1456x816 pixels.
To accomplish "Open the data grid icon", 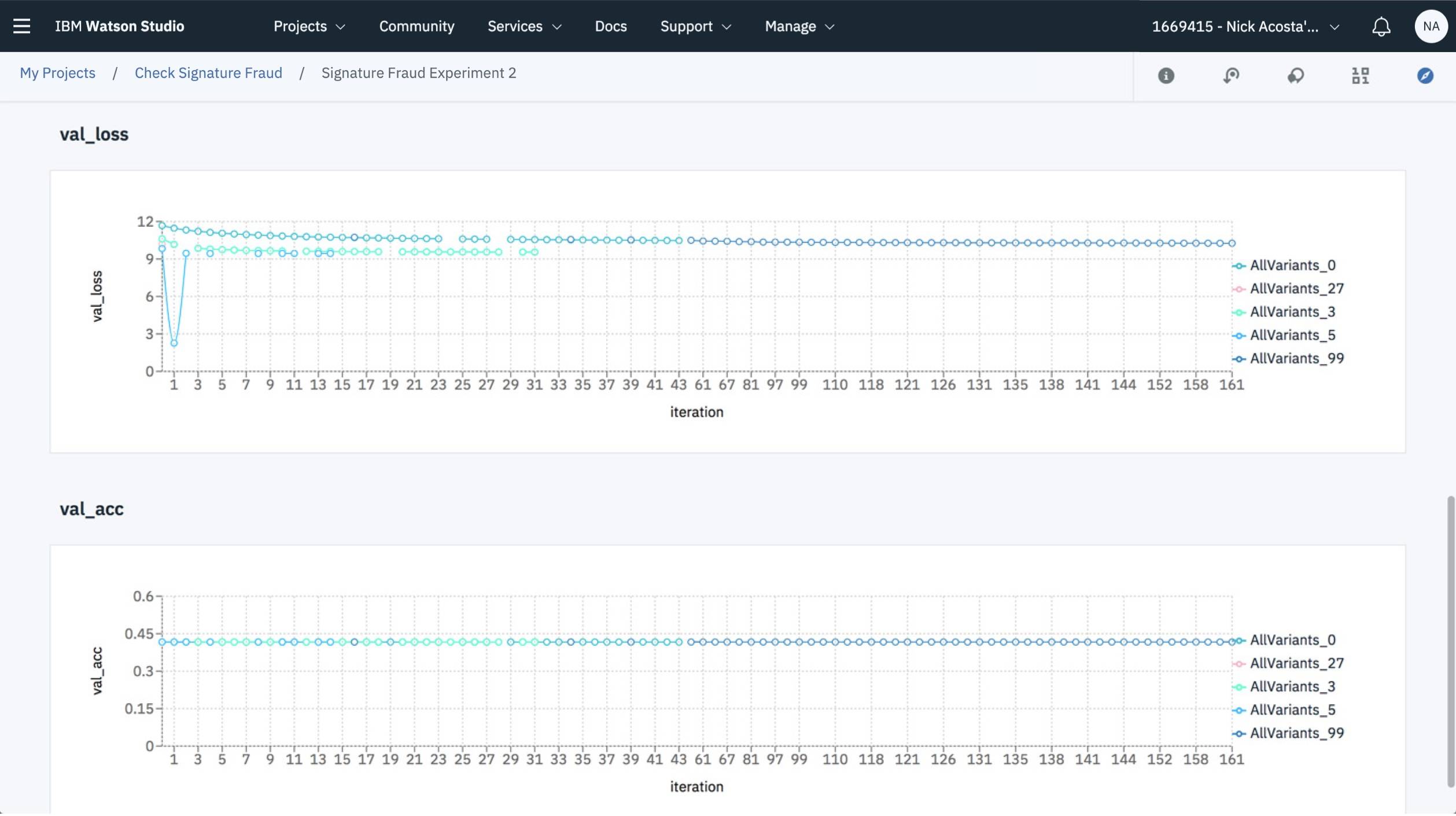I will tap(1360, 75).
